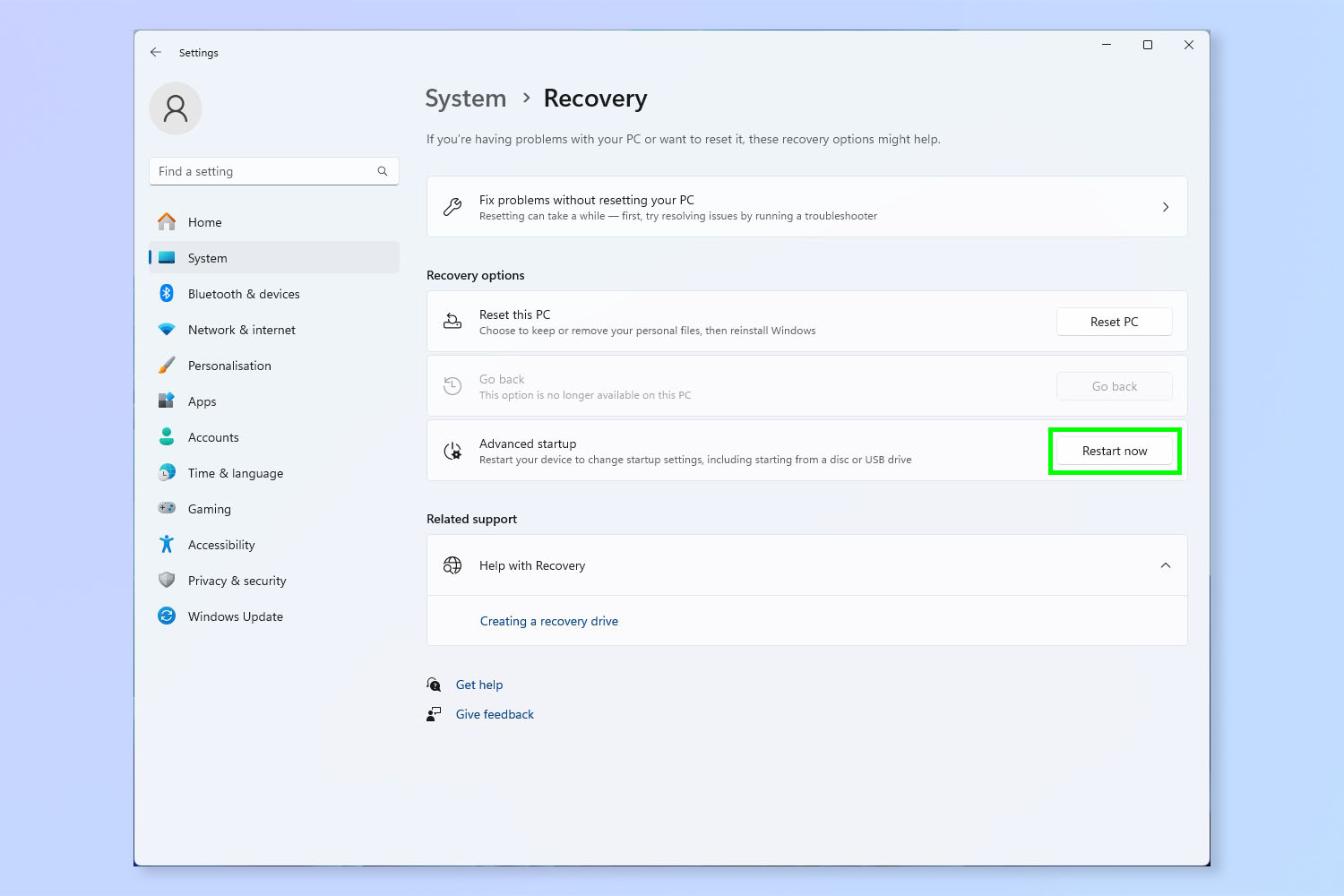The width and height of the screenshot is (1344, 896).
Task: Click the Time & language globe icon
Action: tap(167, 472)
